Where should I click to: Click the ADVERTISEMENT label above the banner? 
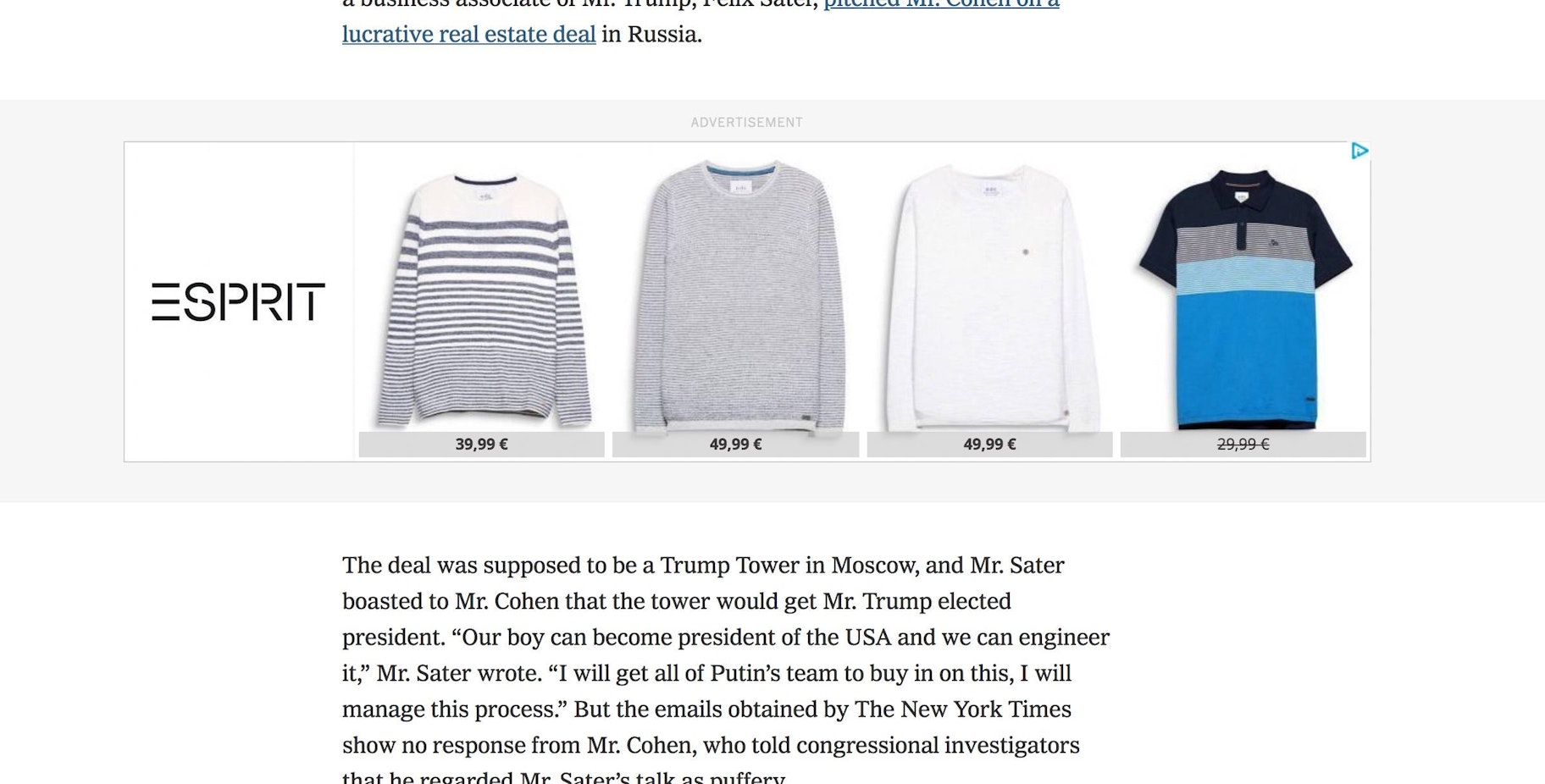click(x=746, y=123)
